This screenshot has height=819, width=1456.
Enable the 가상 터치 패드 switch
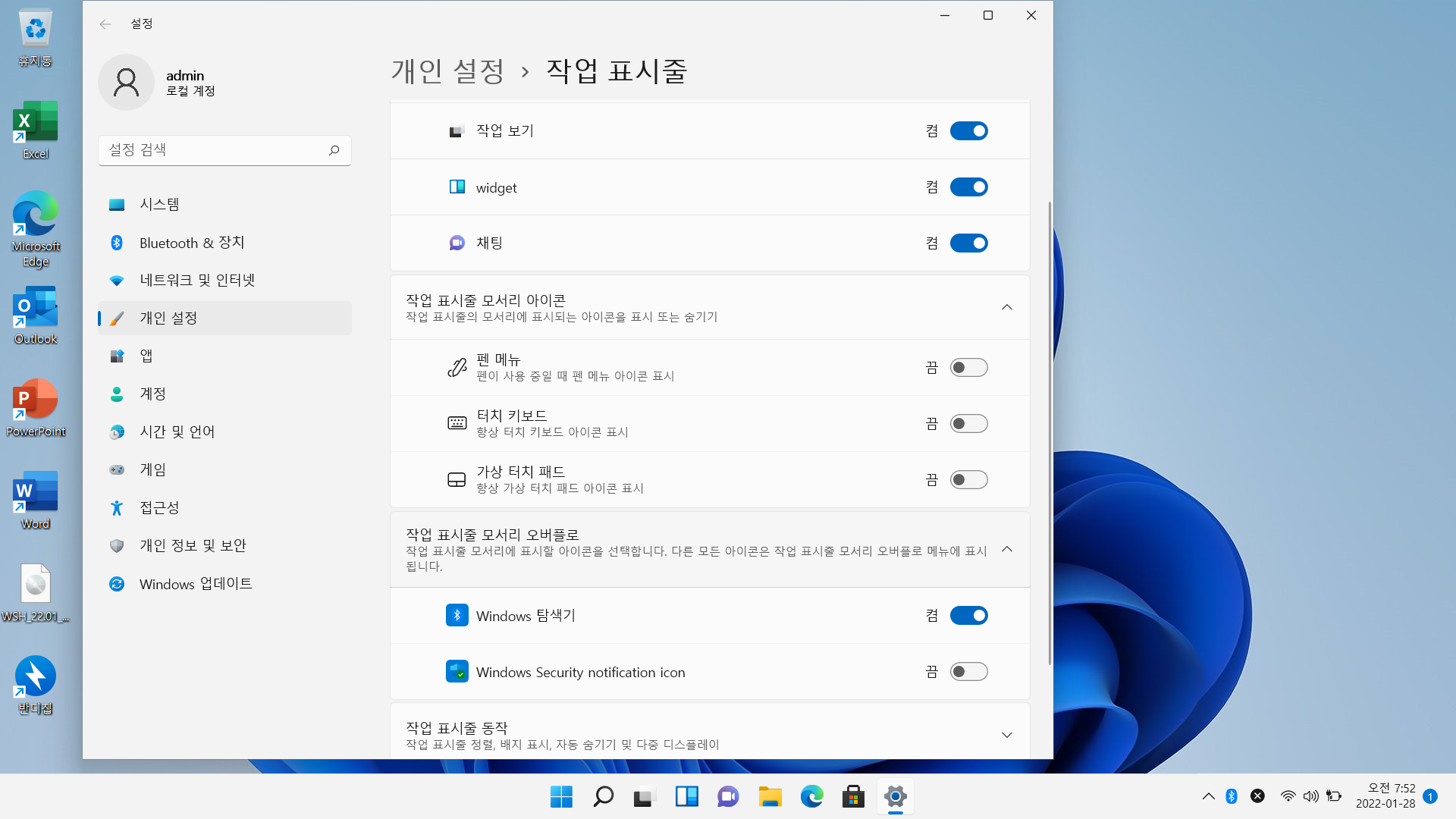coord(968,480)
